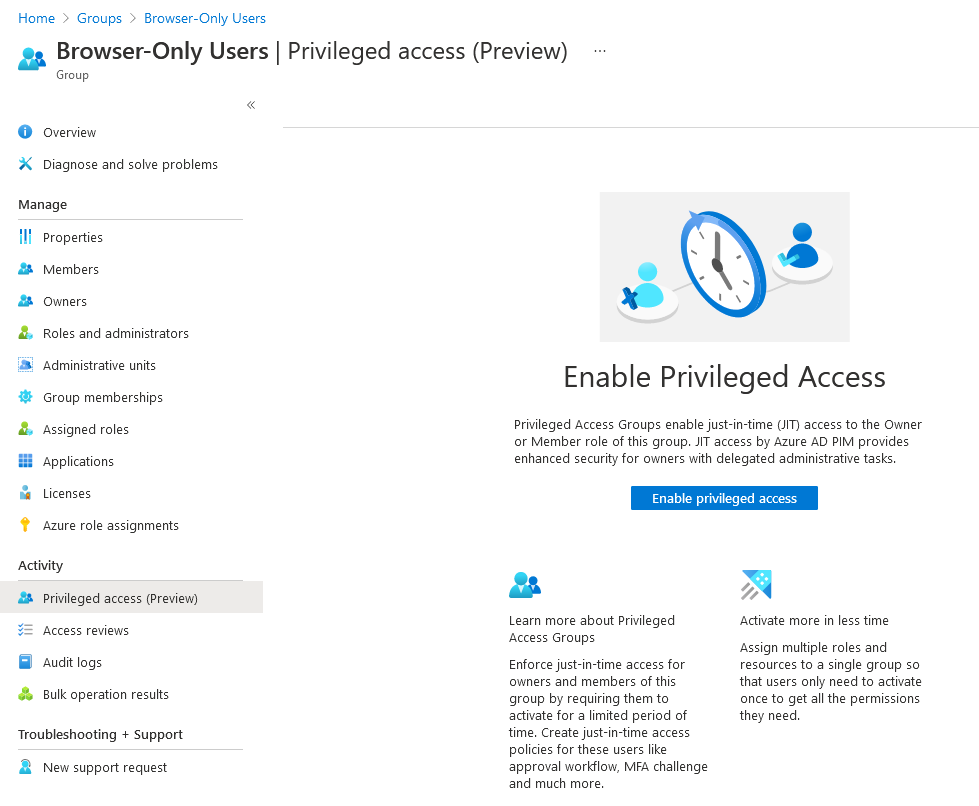Image resolution: width=979 pixels, height=806 pixels.
Task: Collapse the left navigation menu
Action: pos(251,104)
